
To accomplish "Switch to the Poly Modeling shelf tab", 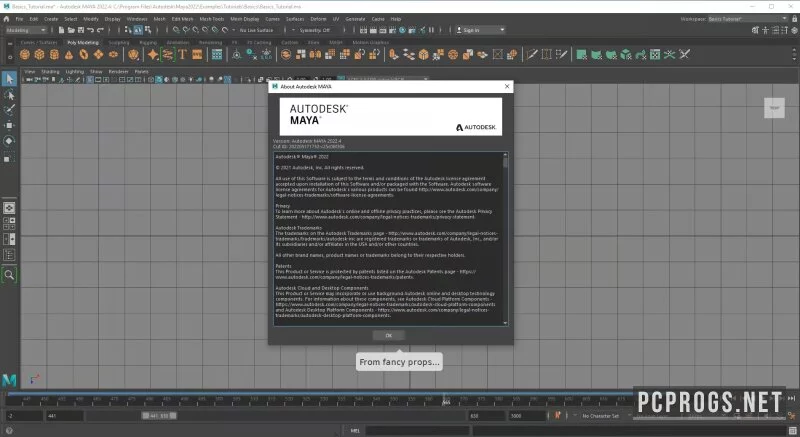I will tap(83, 42).
